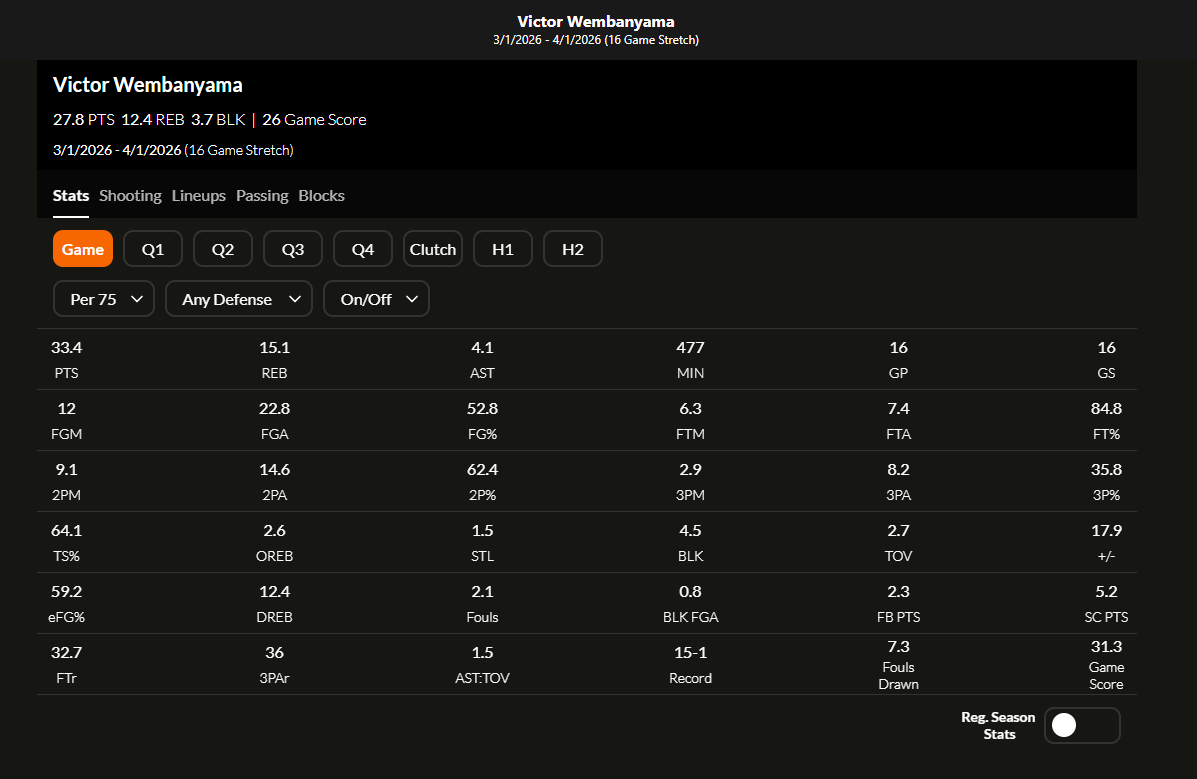Viewport: 1197px width, 779px height.
Task: Select the Game filter button
Action: [82, 249]
